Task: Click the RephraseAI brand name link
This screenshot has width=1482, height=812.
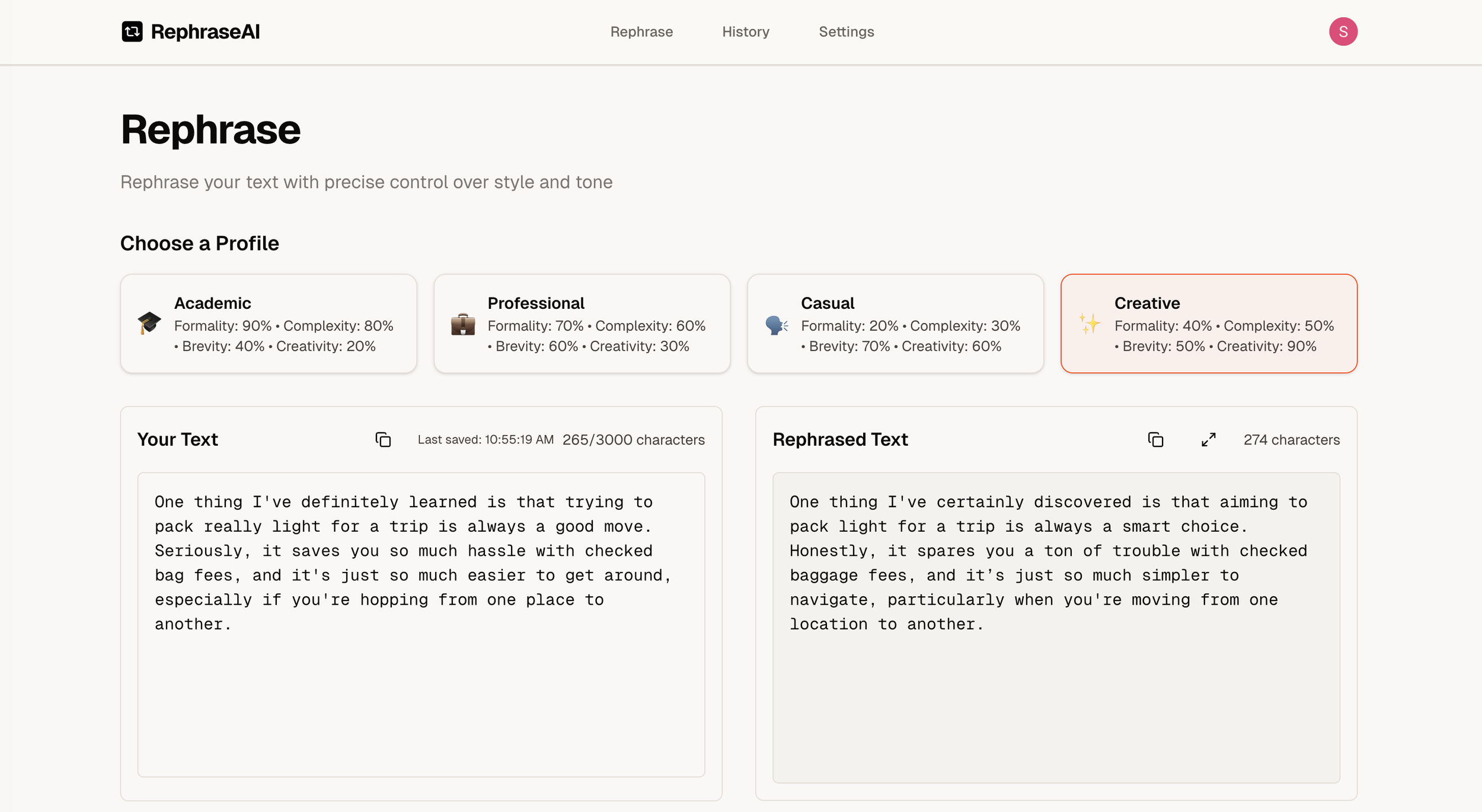Action: (205, 32)
